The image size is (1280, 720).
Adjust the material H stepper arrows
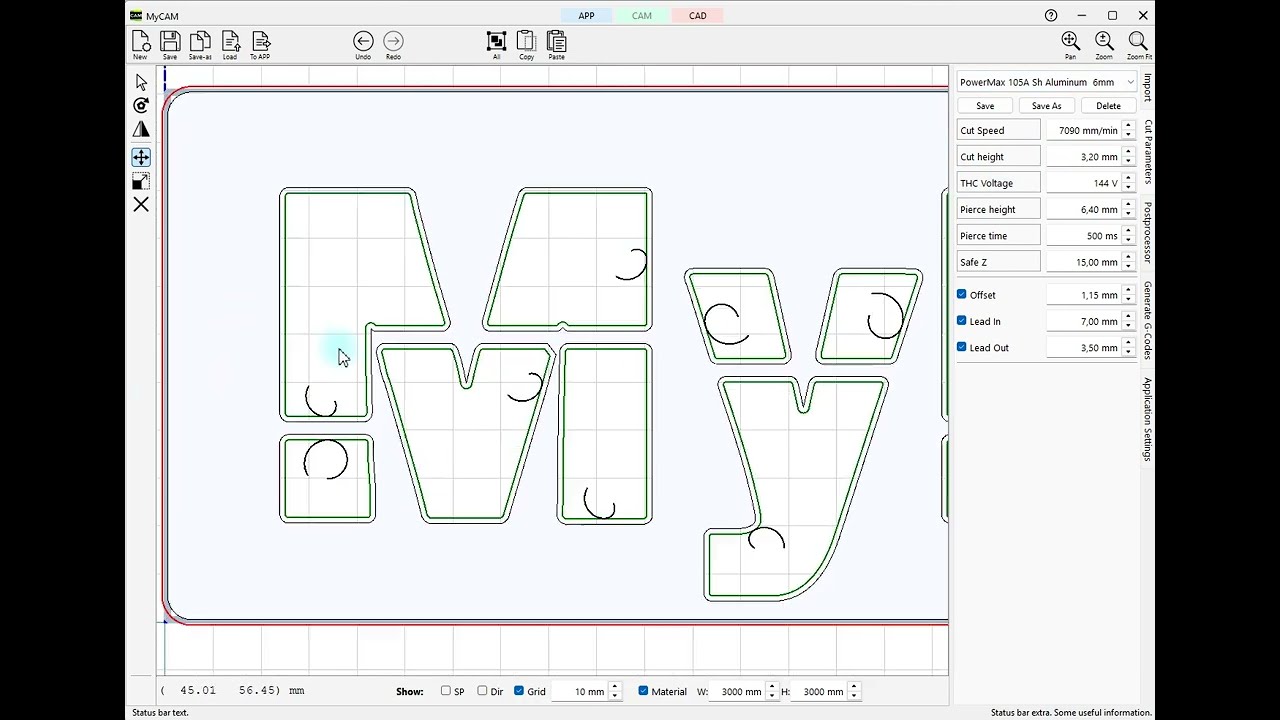pos(854,691)
